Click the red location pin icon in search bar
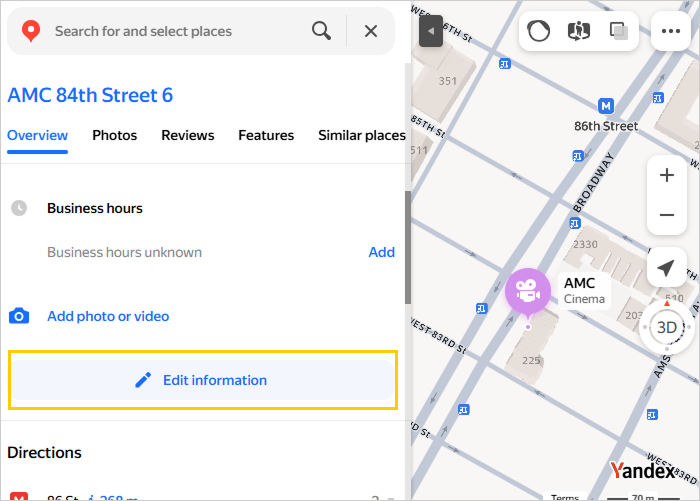The width and height of the screenshot is (700, 501). [31, 31]
